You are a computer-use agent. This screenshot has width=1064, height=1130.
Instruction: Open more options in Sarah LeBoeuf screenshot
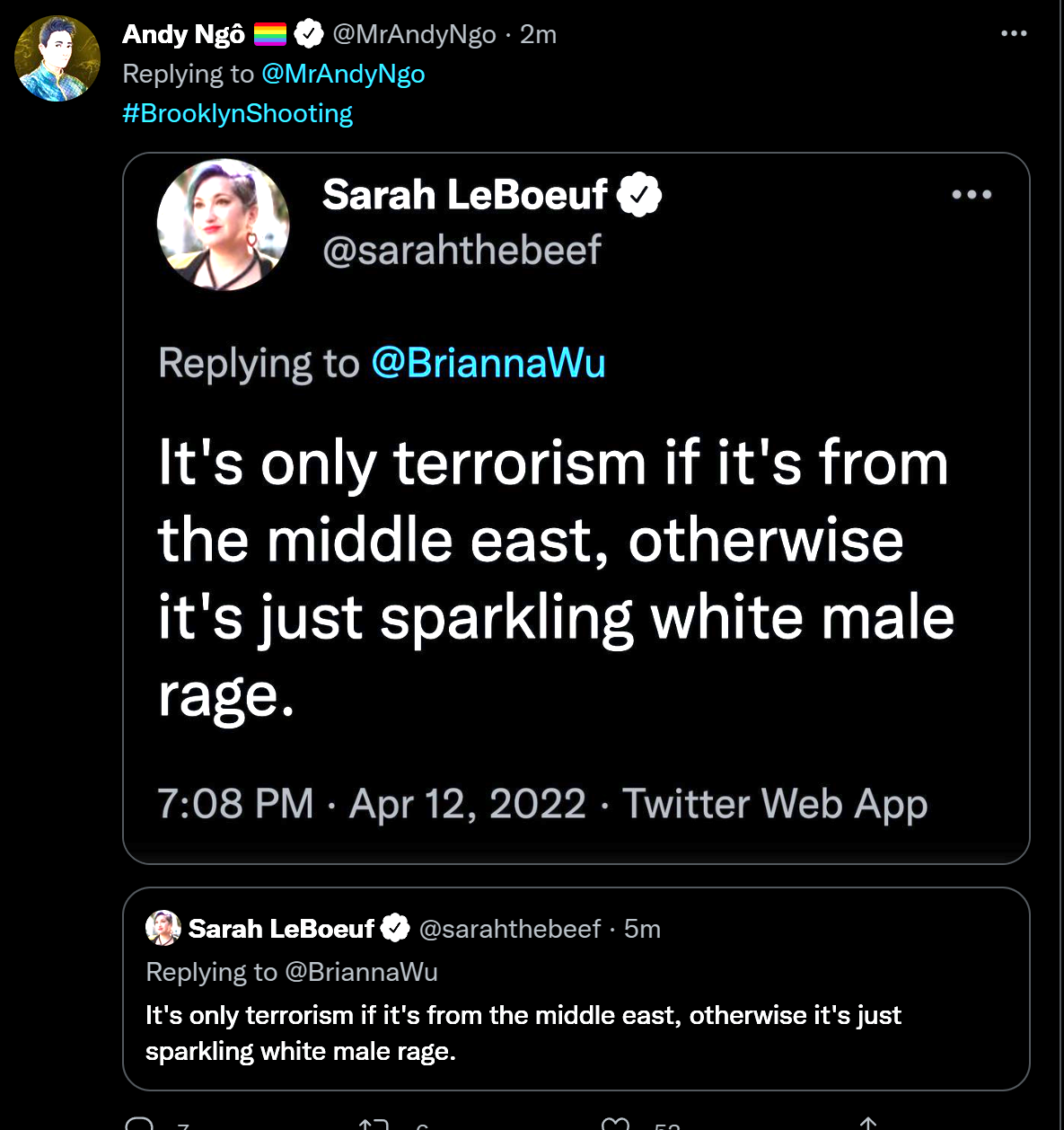click(972, 194)
